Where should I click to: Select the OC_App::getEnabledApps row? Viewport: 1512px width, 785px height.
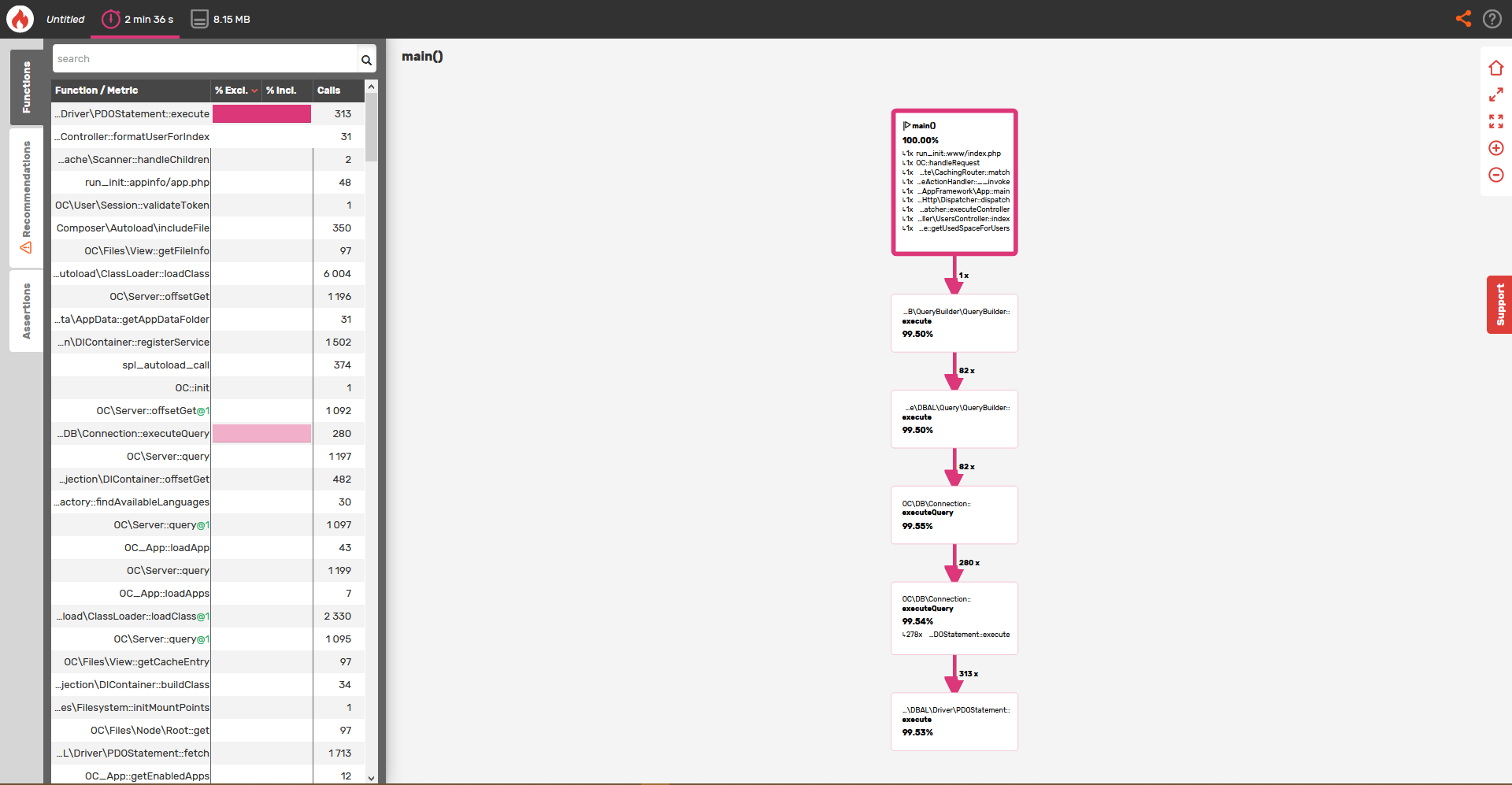coord(208,776)
